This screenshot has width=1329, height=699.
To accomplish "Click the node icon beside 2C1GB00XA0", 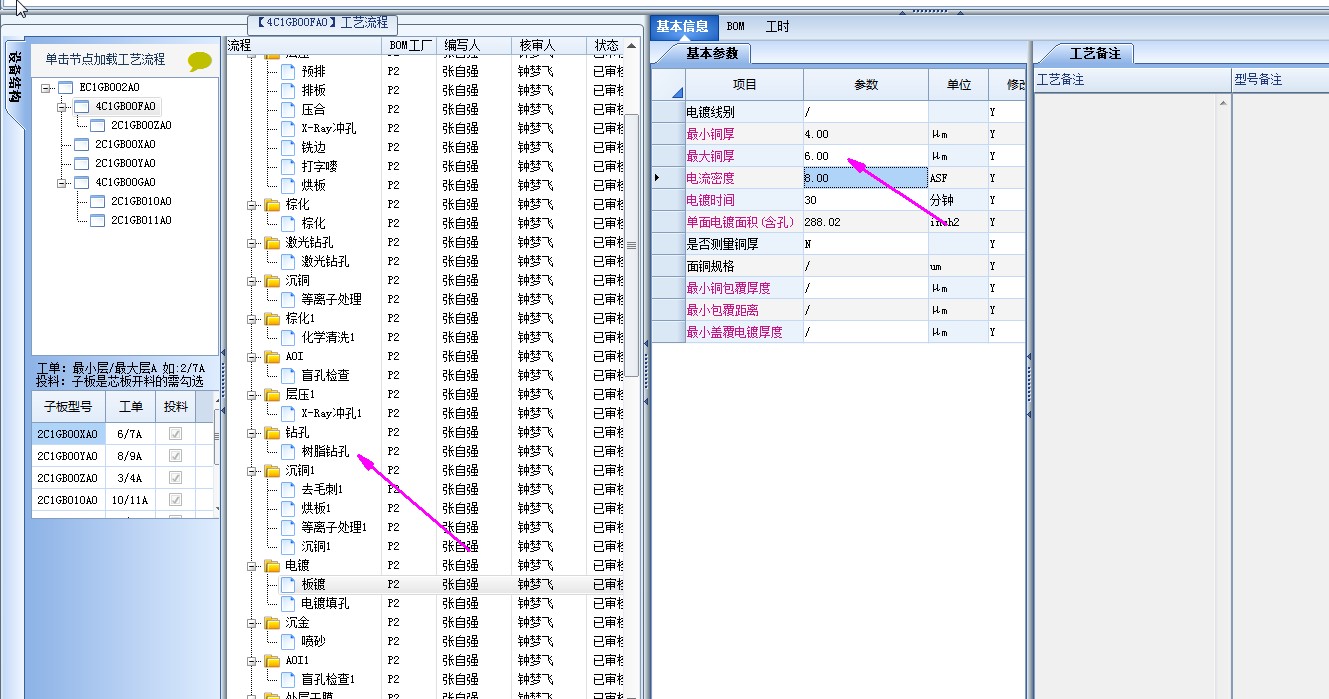I will (x=82, y=144).
